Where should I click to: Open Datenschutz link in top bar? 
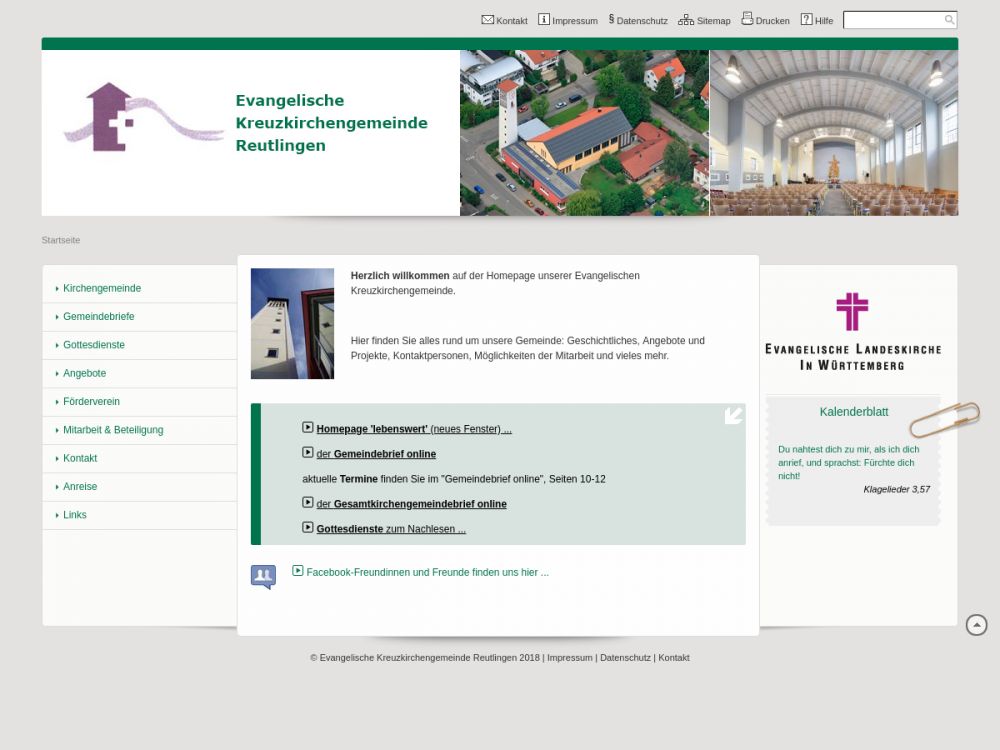[x=641, y=21]
